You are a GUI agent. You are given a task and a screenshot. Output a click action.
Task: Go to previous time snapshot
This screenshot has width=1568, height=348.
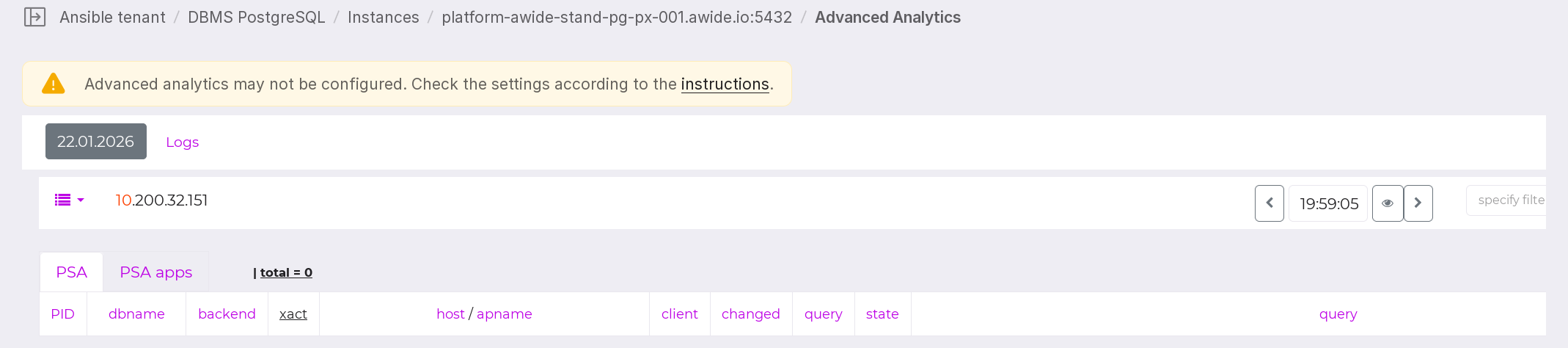coord(1269,203)
